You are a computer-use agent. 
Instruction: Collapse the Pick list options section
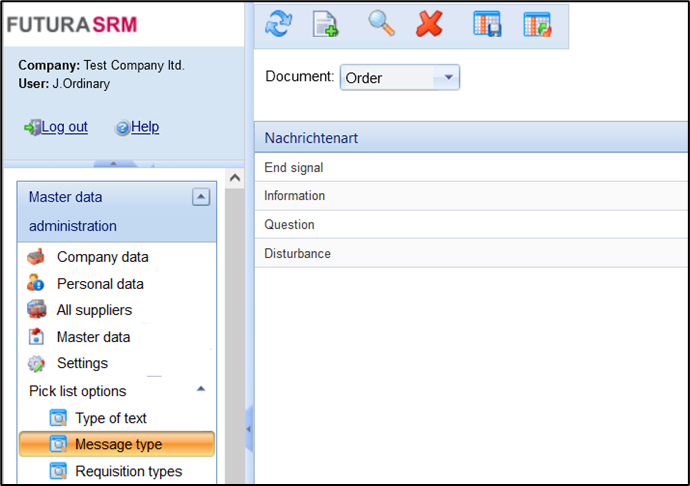(200, 389)
